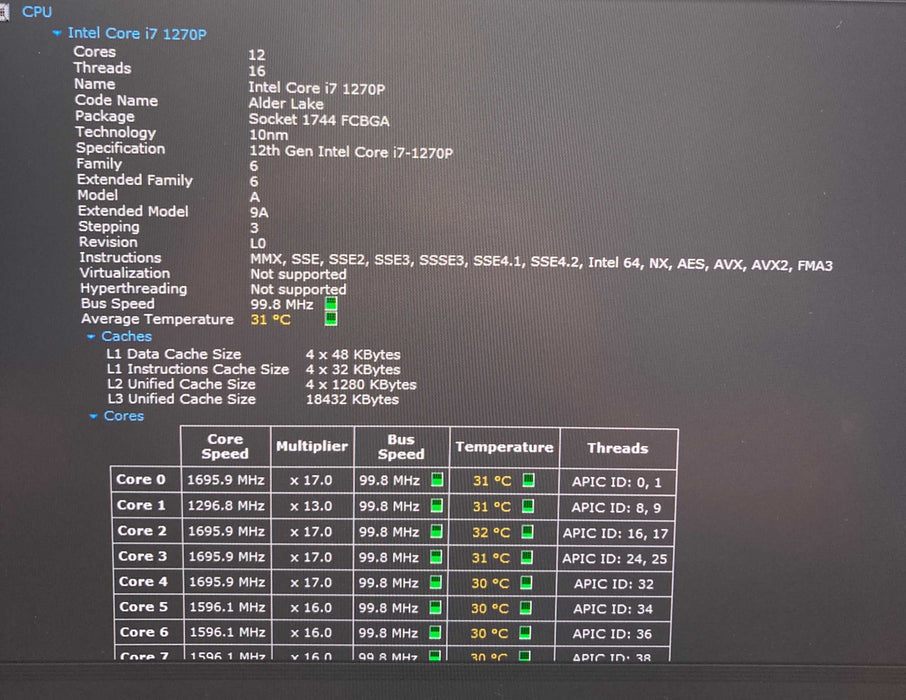Click the green indicator next to Average Temperature

(x=331, y=319)
